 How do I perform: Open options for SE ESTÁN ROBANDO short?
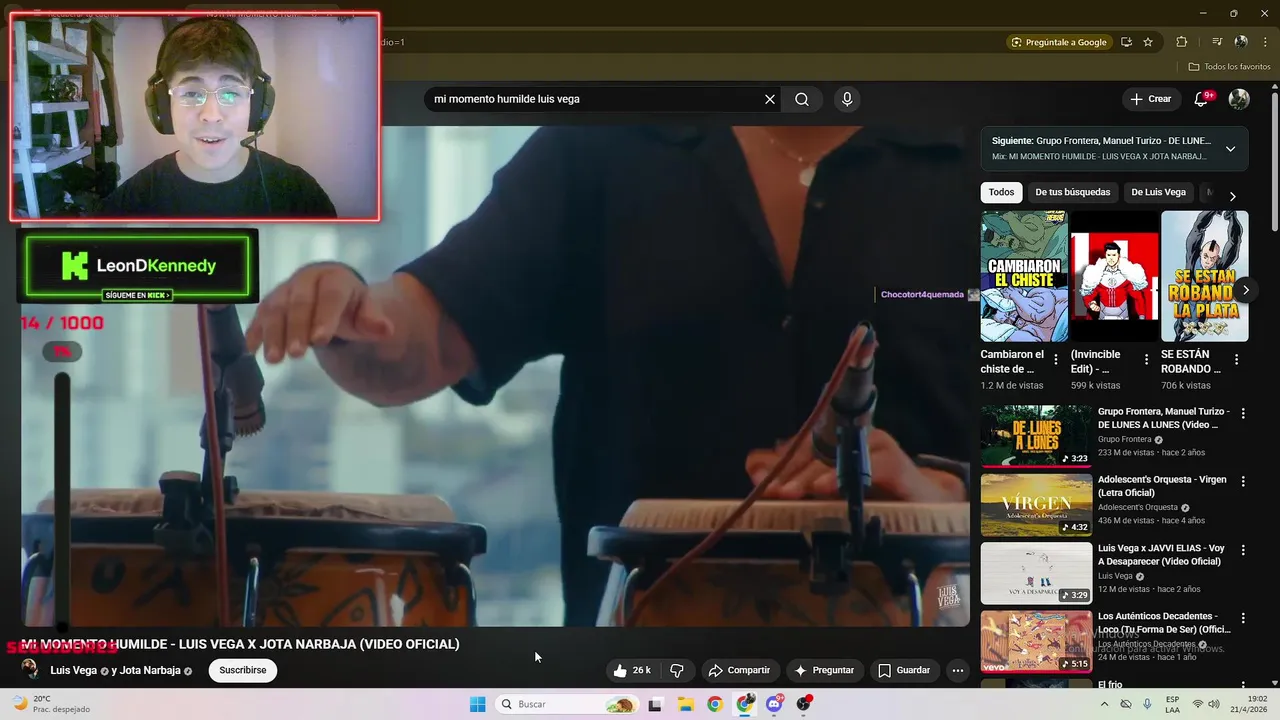point(1236,360)
